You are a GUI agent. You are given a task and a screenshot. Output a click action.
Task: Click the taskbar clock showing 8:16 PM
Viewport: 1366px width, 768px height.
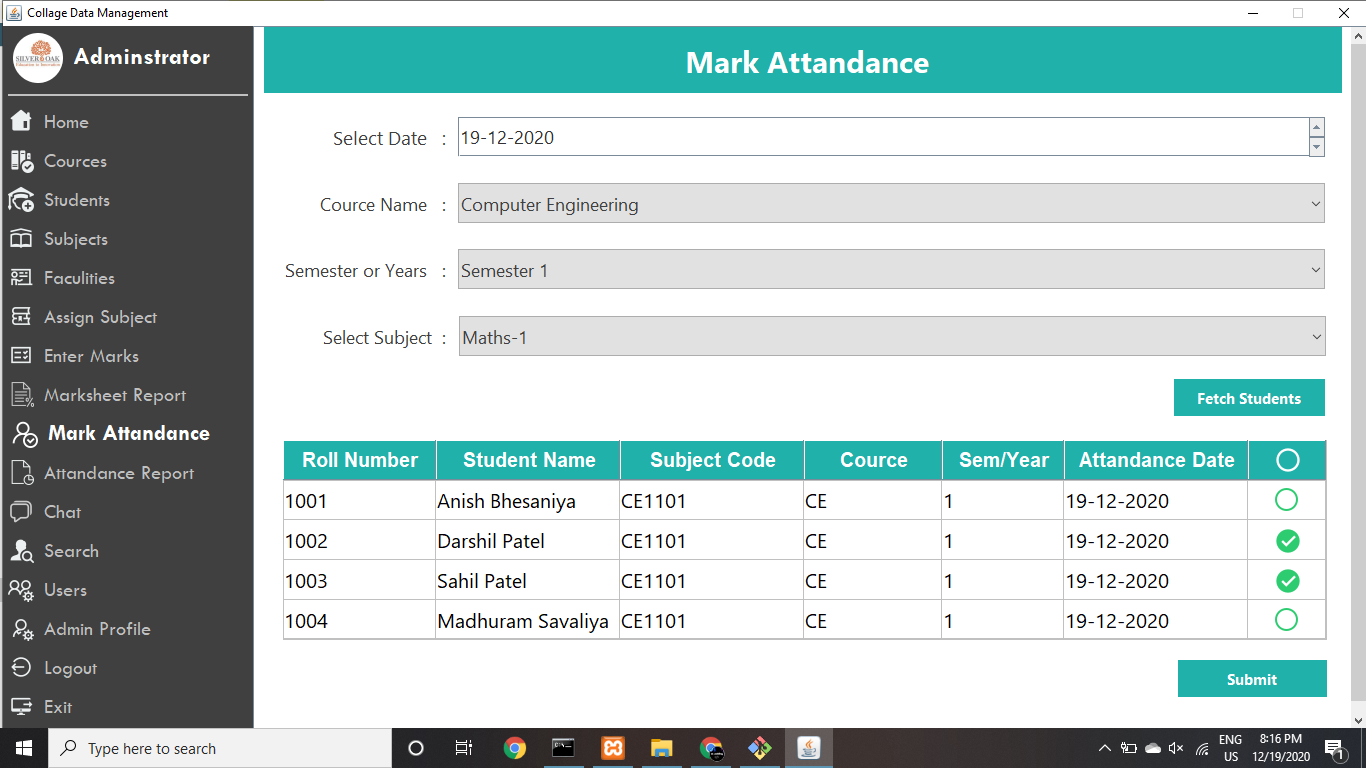(x=1281, y=748)
